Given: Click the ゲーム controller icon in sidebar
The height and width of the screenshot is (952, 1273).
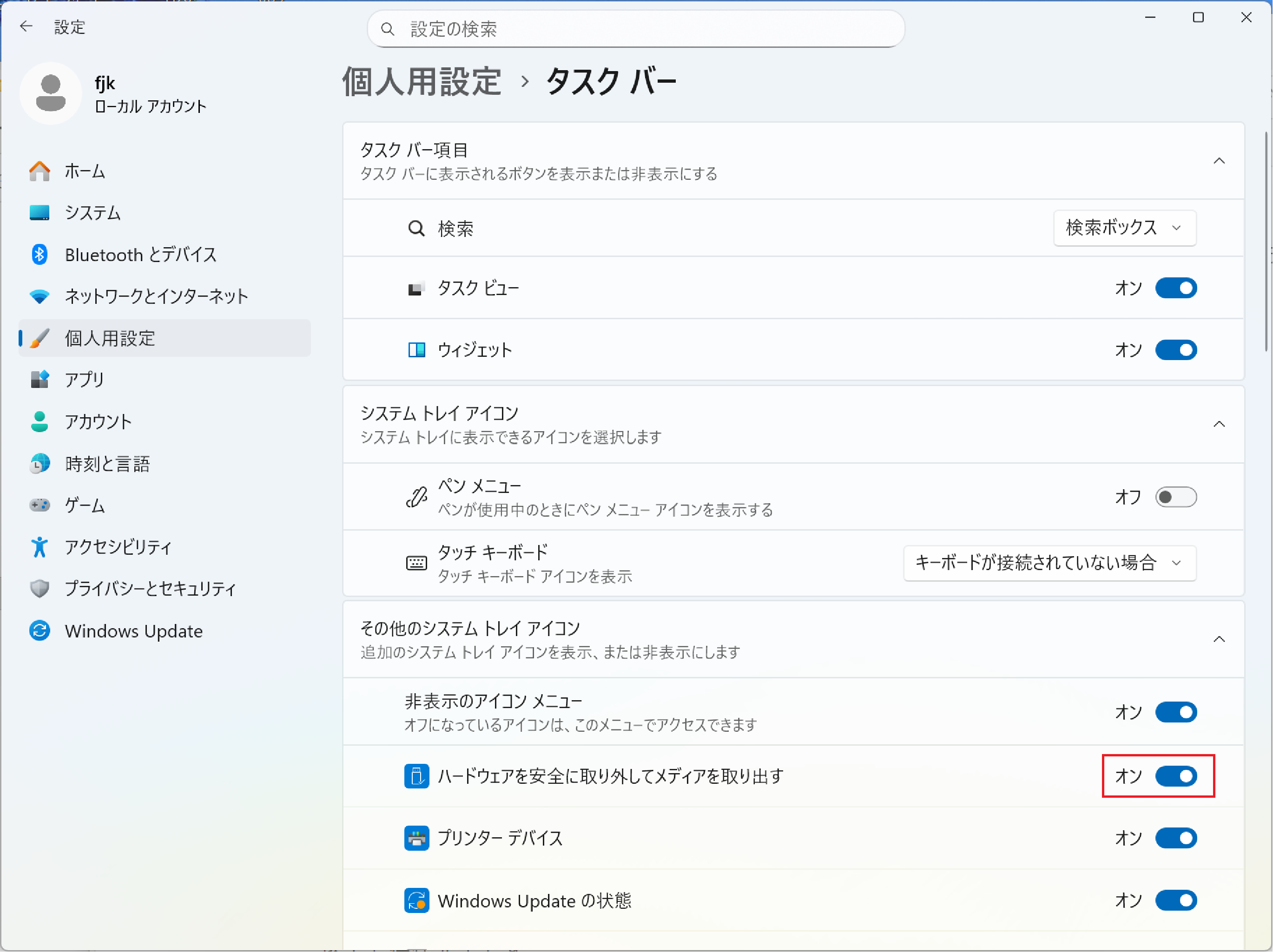Looking at the screenshot, I should coord(39,505).
